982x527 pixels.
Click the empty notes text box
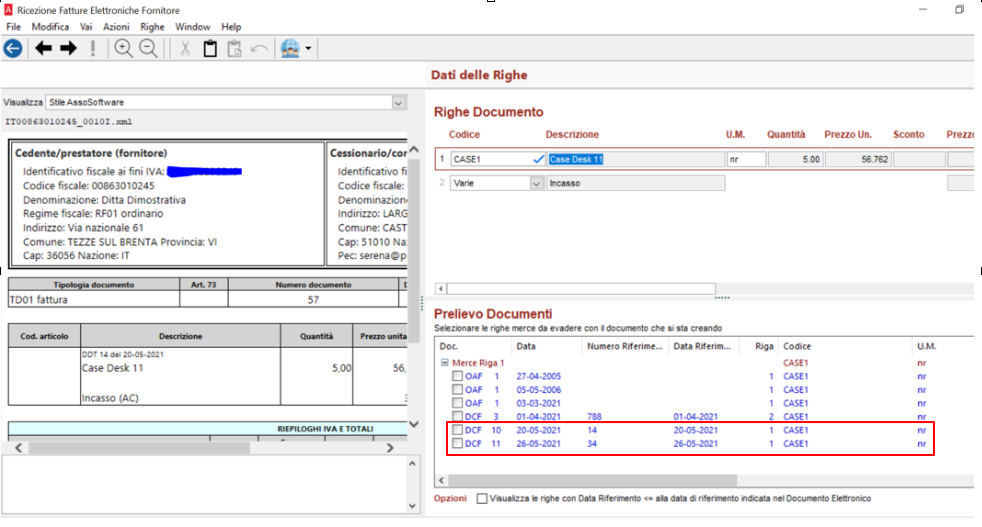click(204, 485)
